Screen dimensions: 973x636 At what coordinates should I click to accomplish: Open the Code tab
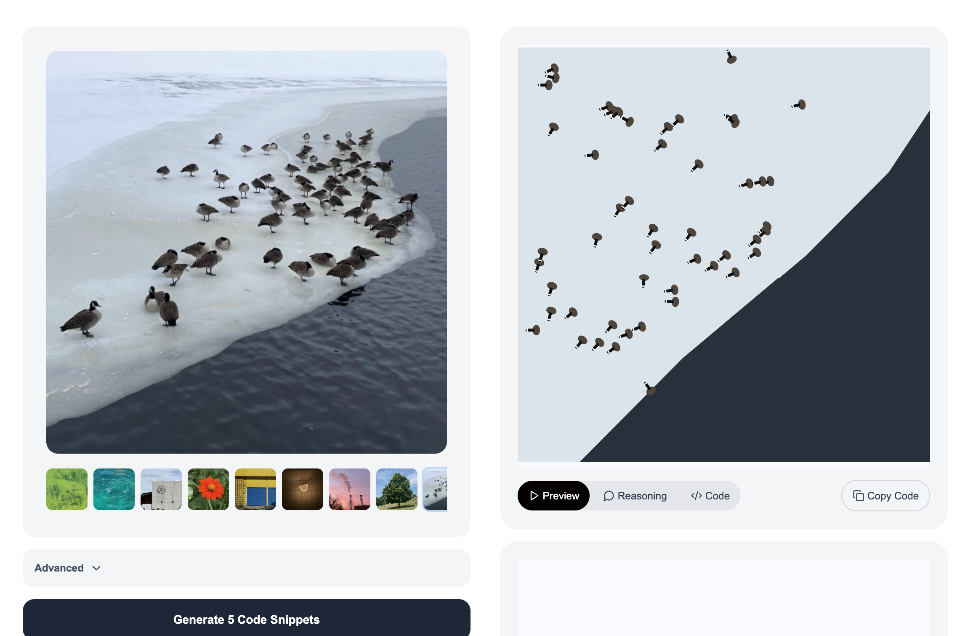pos(710,496)
